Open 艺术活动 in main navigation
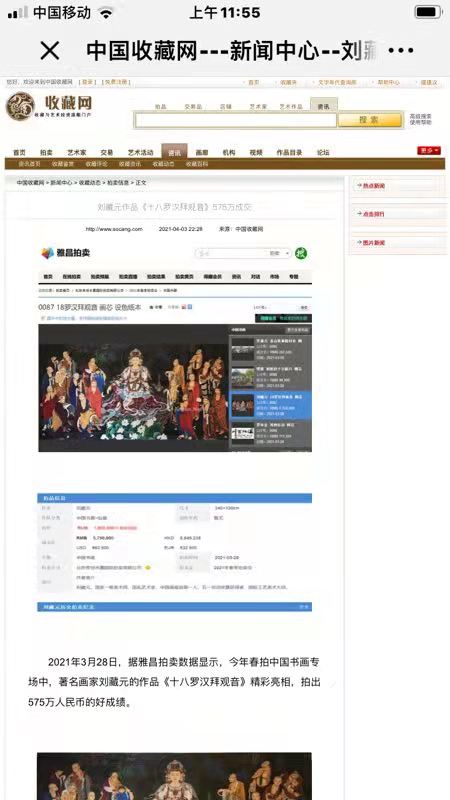Screen dimensions: 450x800 coord(140,152)
